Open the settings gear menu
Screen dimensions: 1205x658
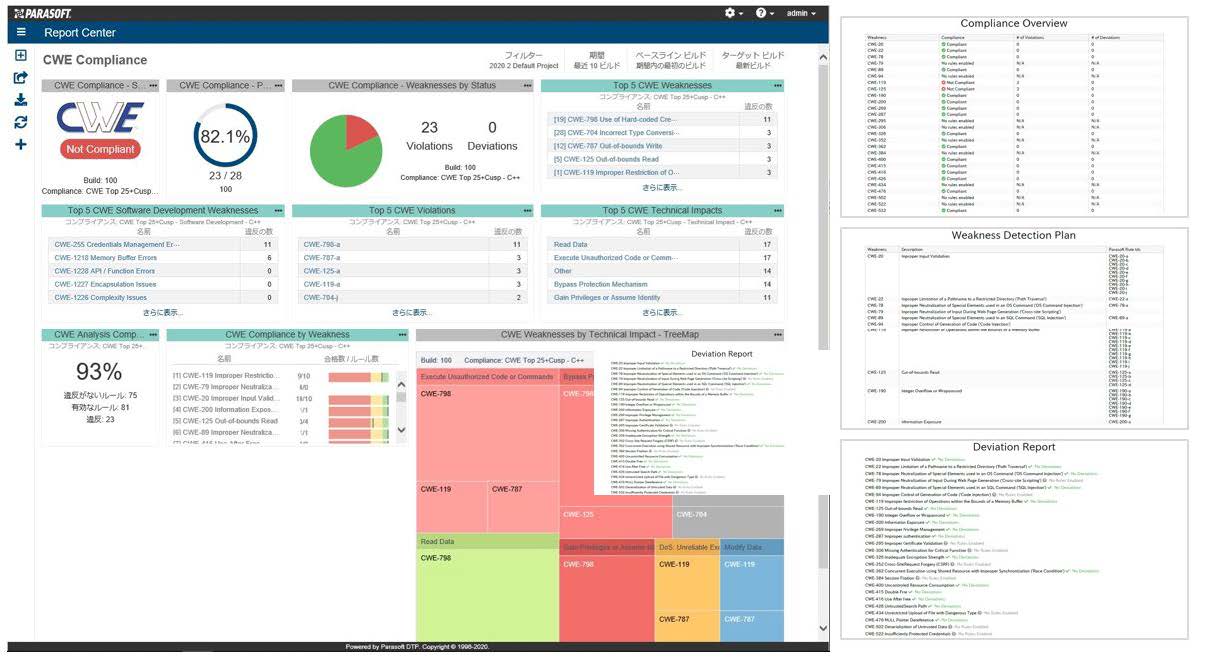(734, 13)
